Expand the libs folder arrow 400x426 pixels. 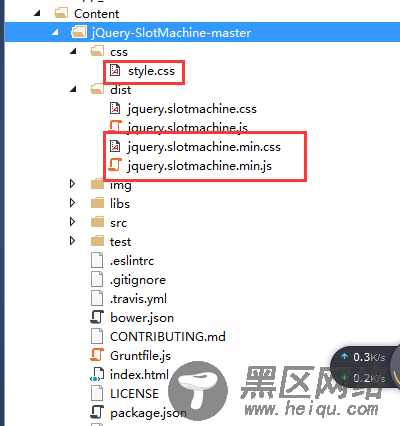(72, 203)
